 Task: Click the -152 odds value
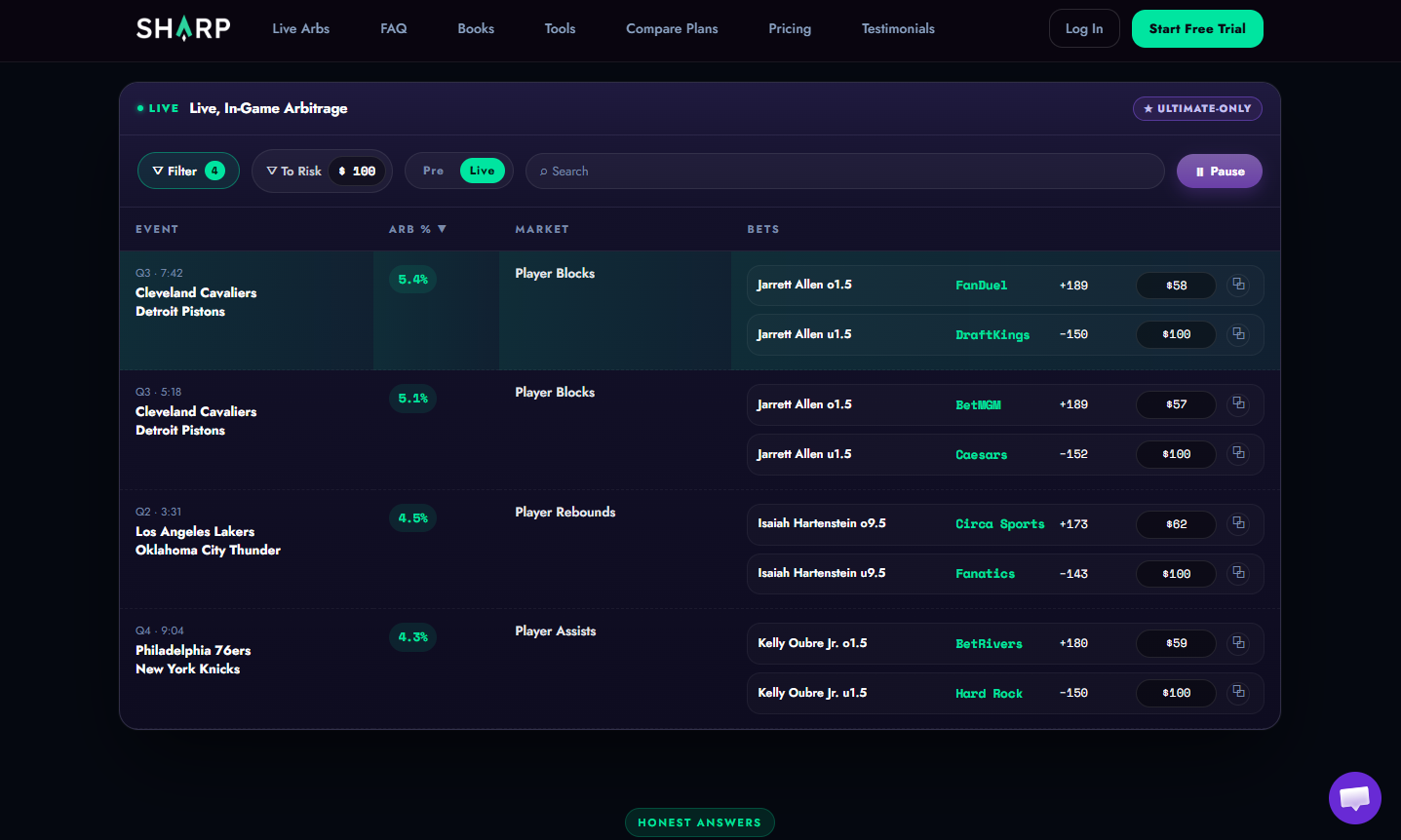(1073, 454)
